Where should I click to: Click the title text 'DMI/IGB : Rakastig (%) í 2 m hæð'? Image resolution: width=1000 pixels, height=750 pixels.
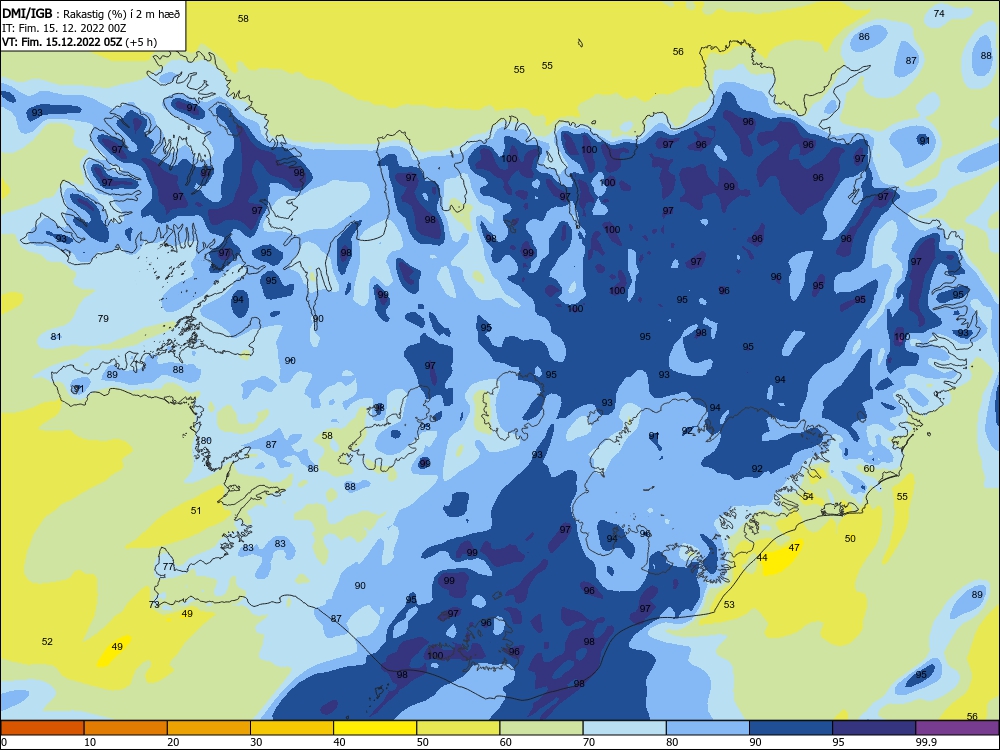92,13
